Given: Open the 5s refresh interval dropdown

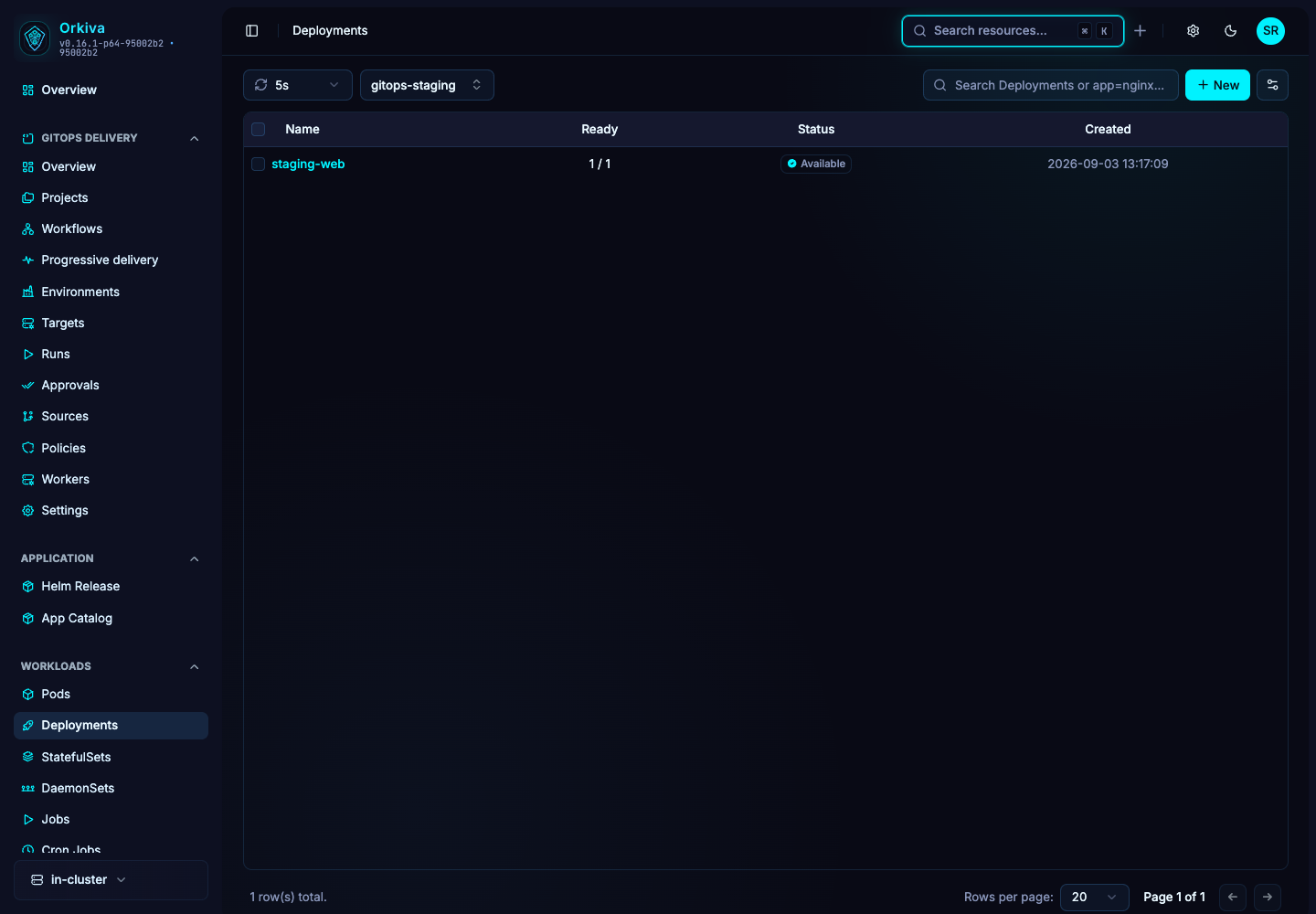Looking at the screenshot, I should tap(298, 85).
